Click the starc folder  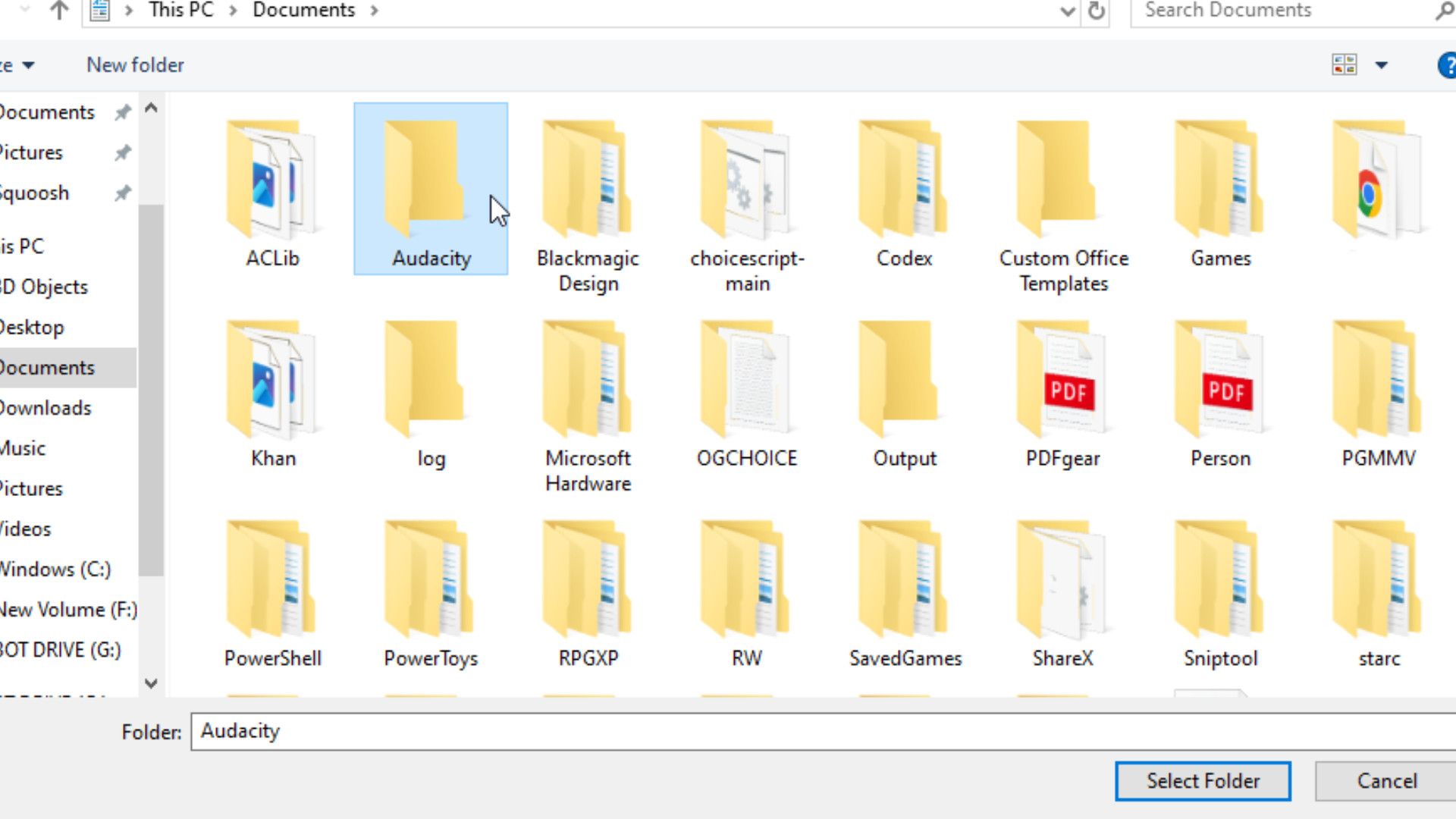pos(1378,595)
